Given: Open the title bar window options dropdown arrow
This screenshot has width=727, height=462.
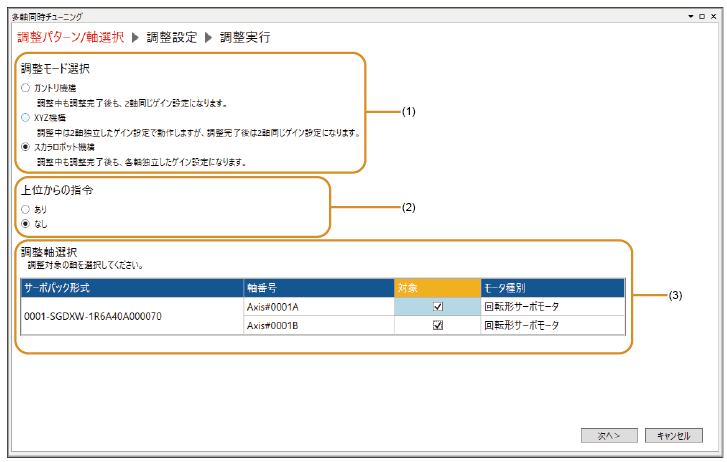Looking at the screenshot, I should 689,17.
